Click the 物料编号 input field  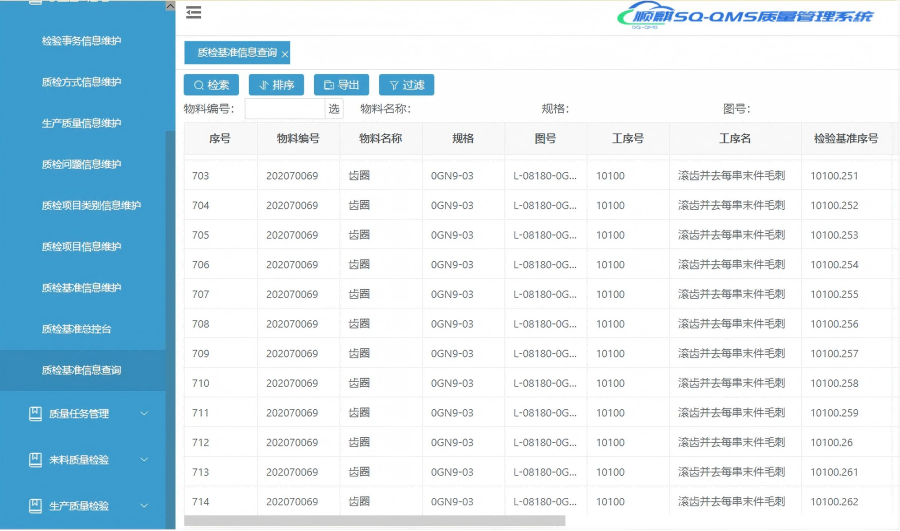coord(284,109)
